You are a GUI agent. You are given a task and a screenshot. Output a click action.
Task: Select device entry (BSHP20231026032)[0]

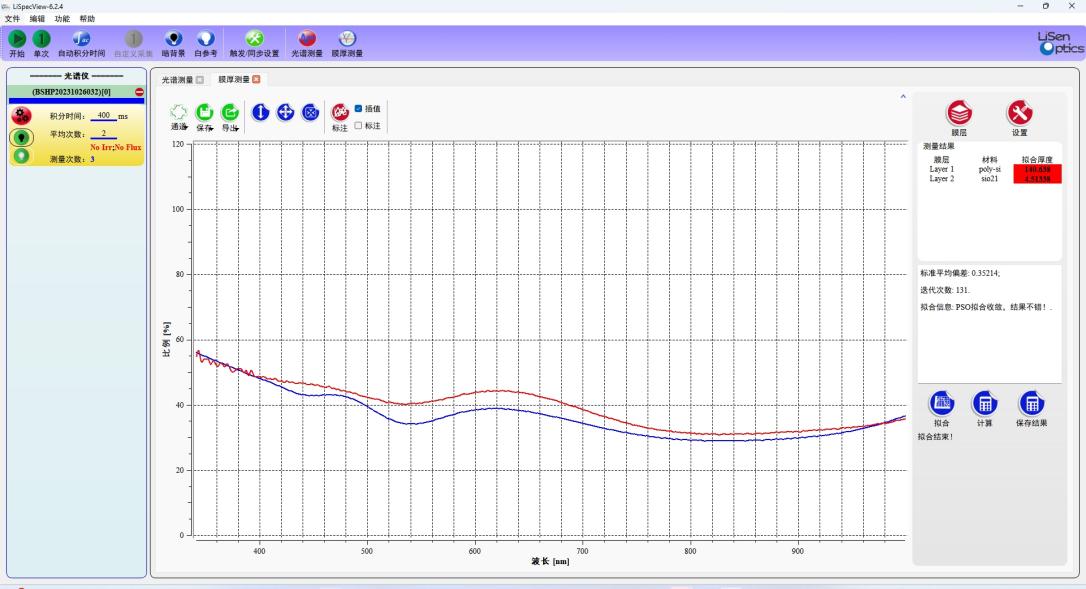pos(72,91)
